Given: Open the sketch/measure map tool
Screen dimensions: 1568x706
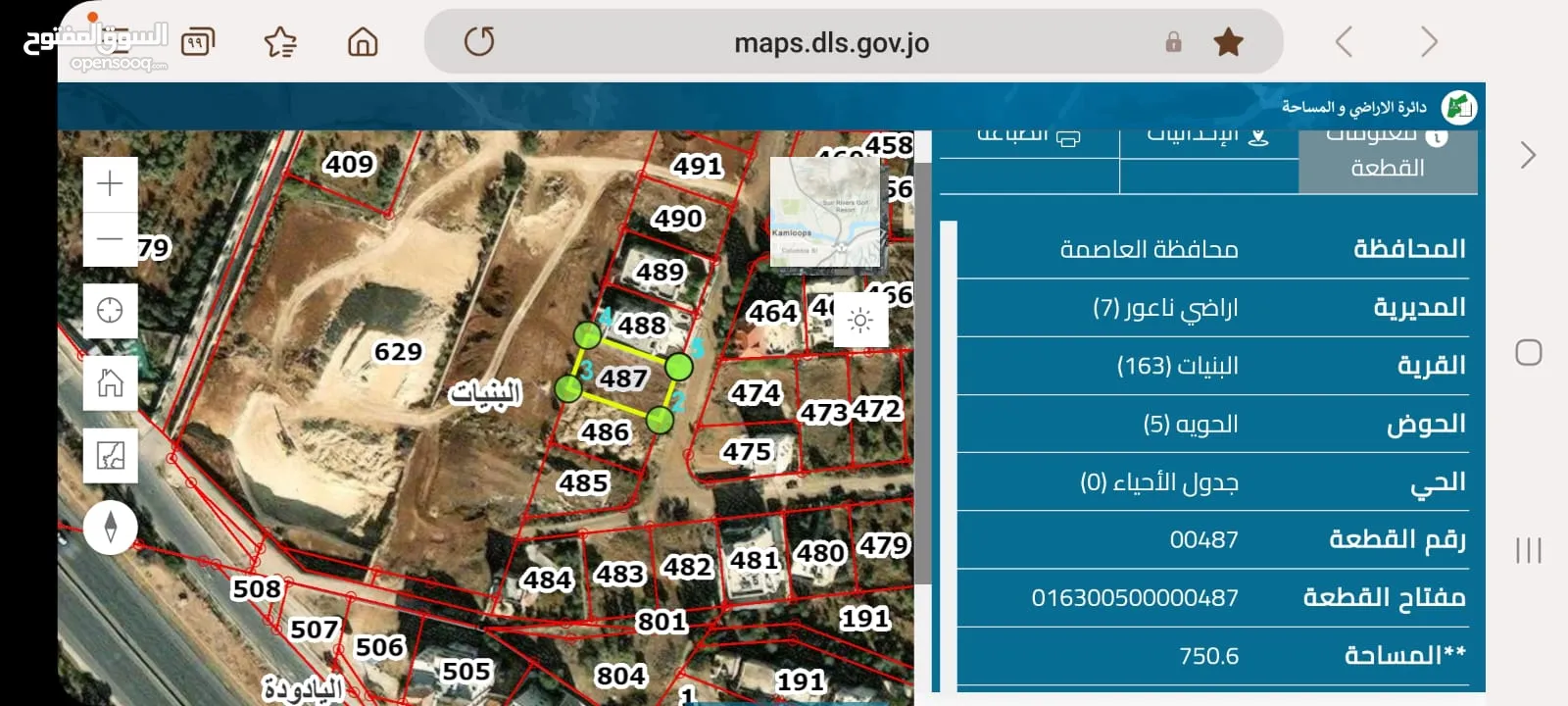Looking at the screenshot, I should 110,456.
